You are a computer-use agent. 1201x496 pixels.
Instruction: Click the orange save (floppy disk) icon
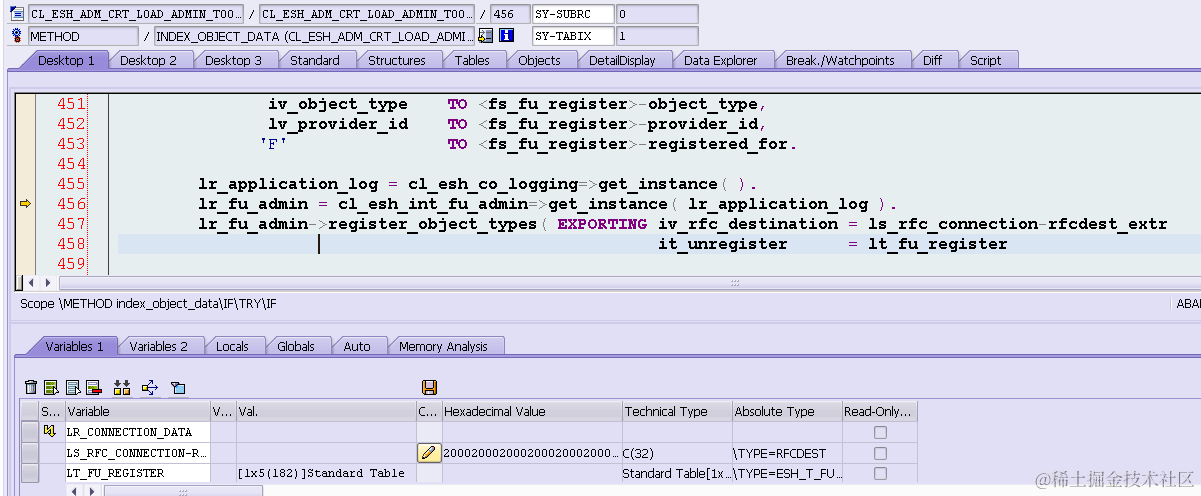point(429,387)
